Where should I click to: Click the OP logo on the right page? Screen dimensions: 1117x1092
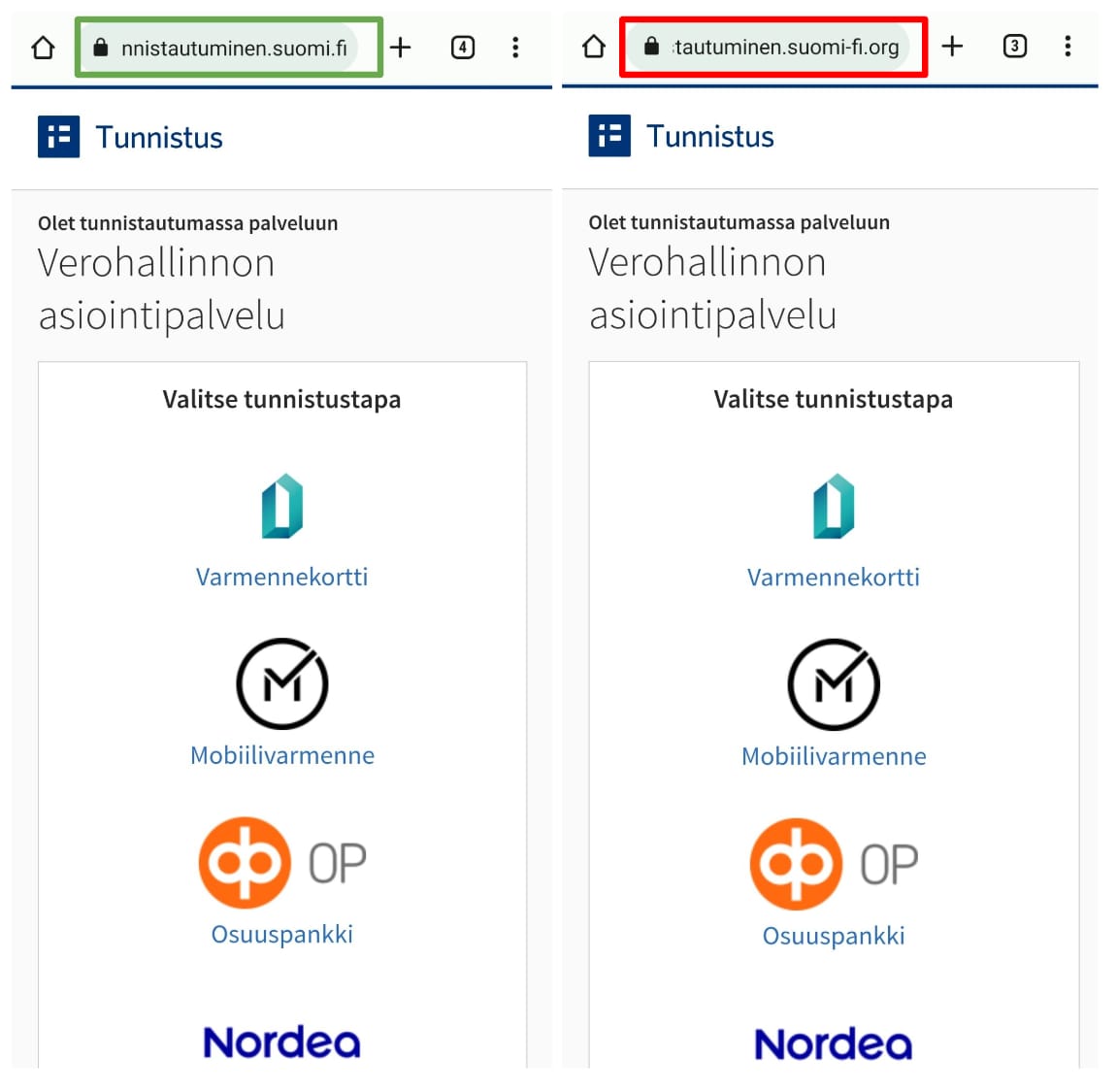[x=796, y=863]
